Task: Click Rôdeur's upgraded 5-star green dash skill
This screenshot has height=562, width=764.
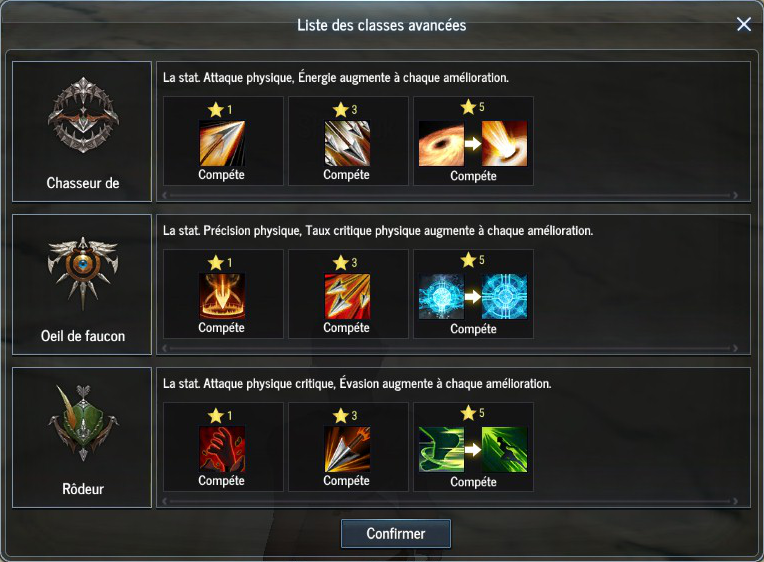Action: (x=504, y=449)
